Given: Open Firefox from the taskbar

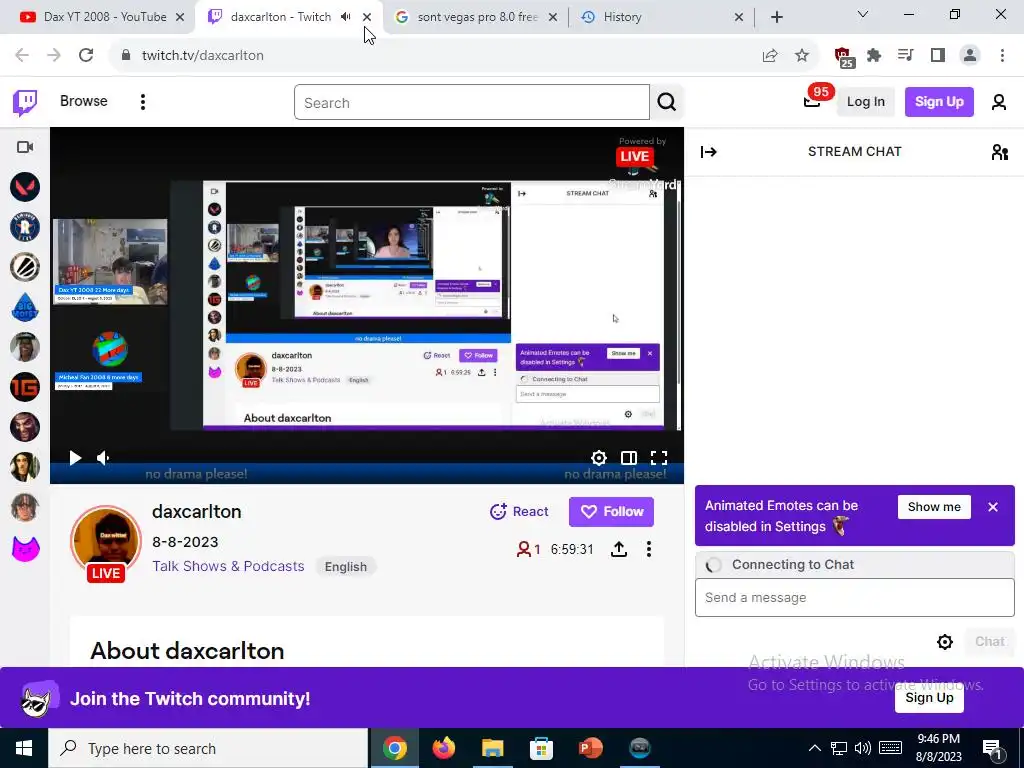Looking at the screenshot, I should coord(444,748).
